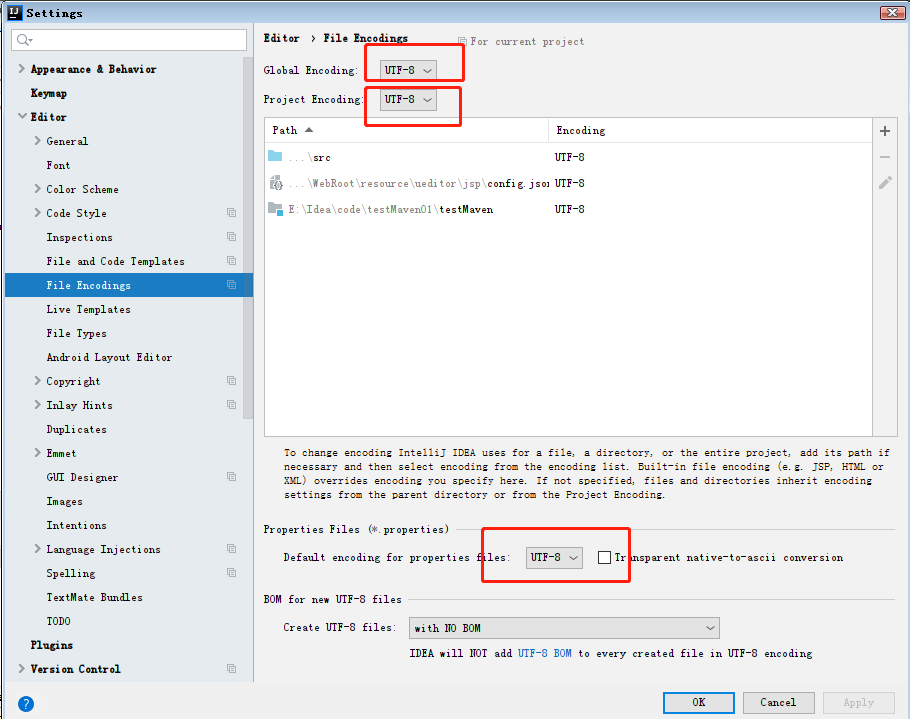Open properties files default encoding dropdown

pyautogui.click(x=554, y=558)
